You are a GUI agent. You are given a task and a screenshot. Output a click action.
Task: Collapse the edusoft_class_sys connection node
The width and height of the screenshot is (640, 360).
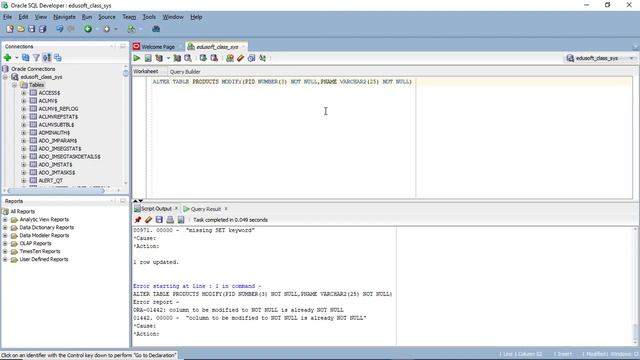pyautogui.click(x=5, y=77)
